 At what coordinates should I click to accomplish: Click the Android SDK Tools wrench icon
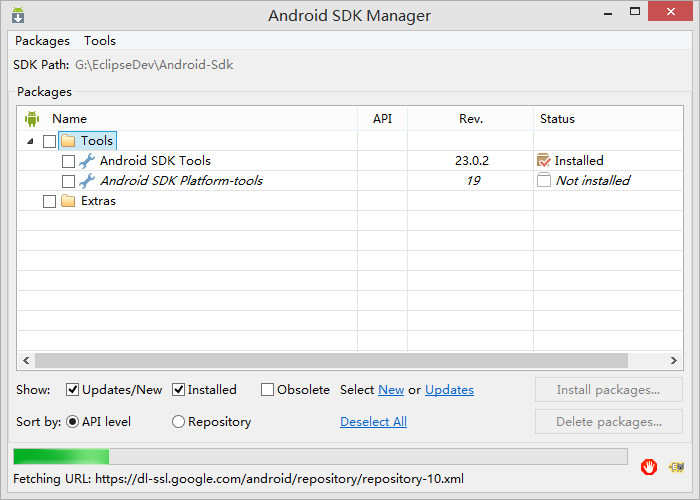click(87, 161)
